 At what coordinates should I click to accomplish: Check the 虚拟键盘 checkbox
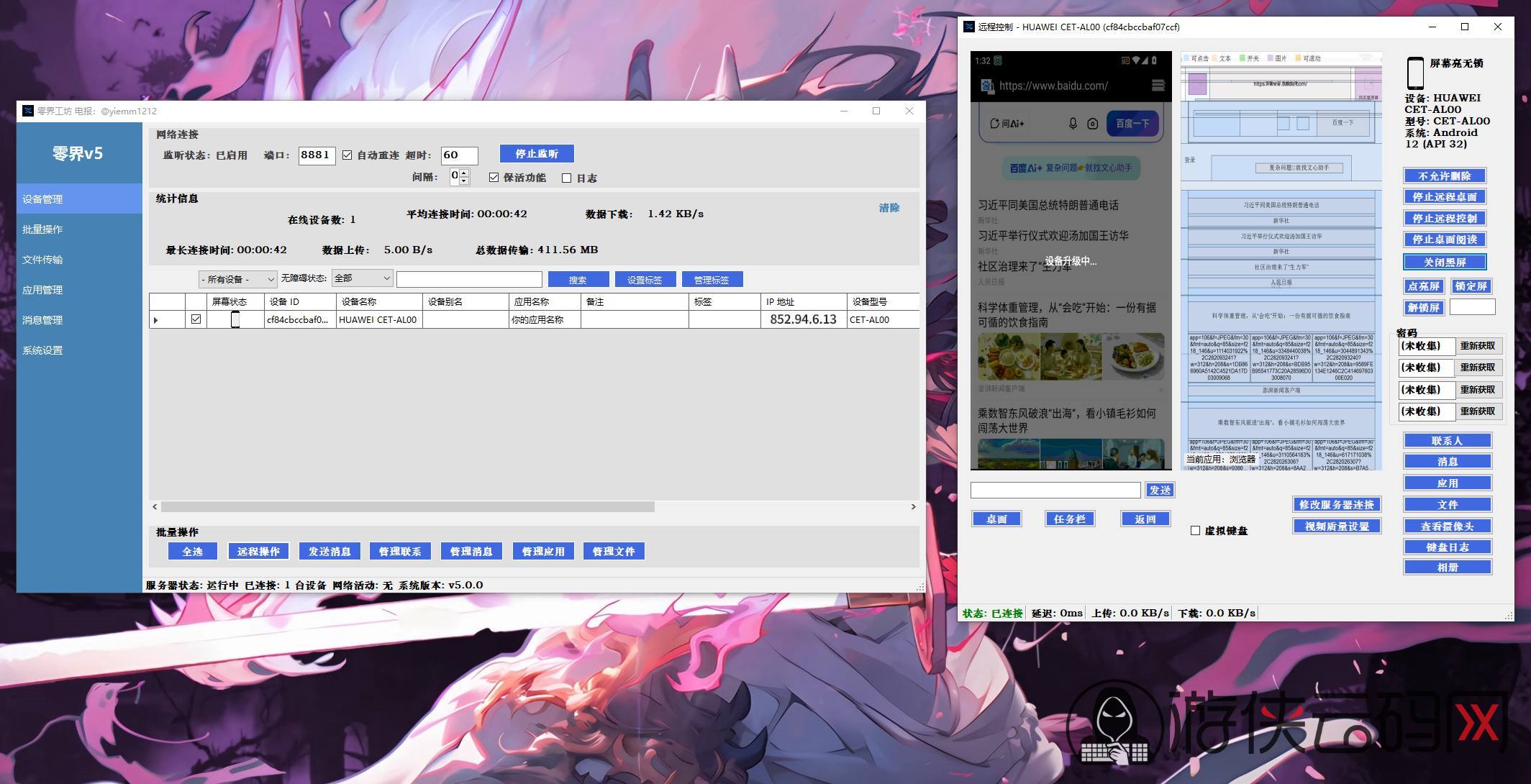pos(1195,531)
